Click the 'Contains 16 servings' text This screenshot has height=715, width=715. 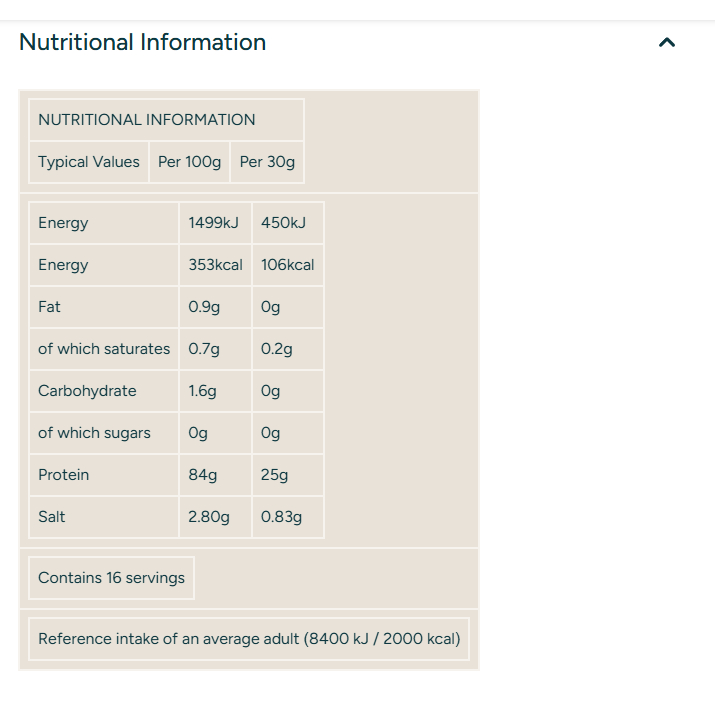pyautogui.click(x=111, y=578)
